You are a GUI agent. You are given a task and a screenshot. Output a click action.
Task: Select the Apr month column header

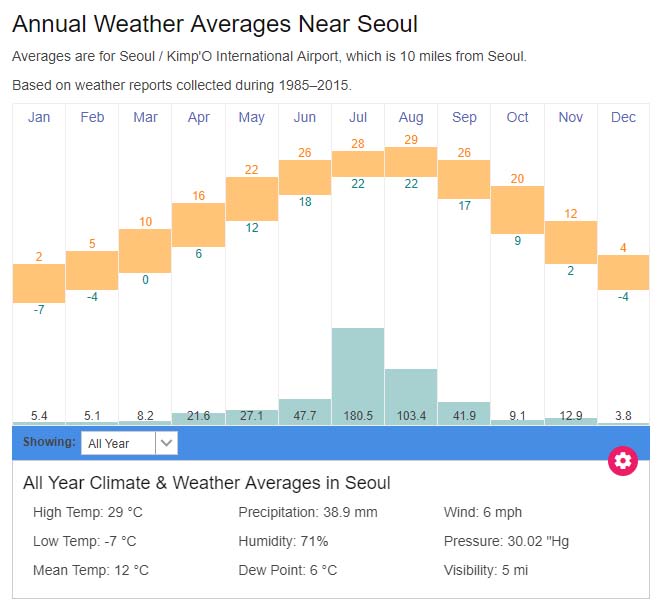pyautogui.click(x=198, y=117)
